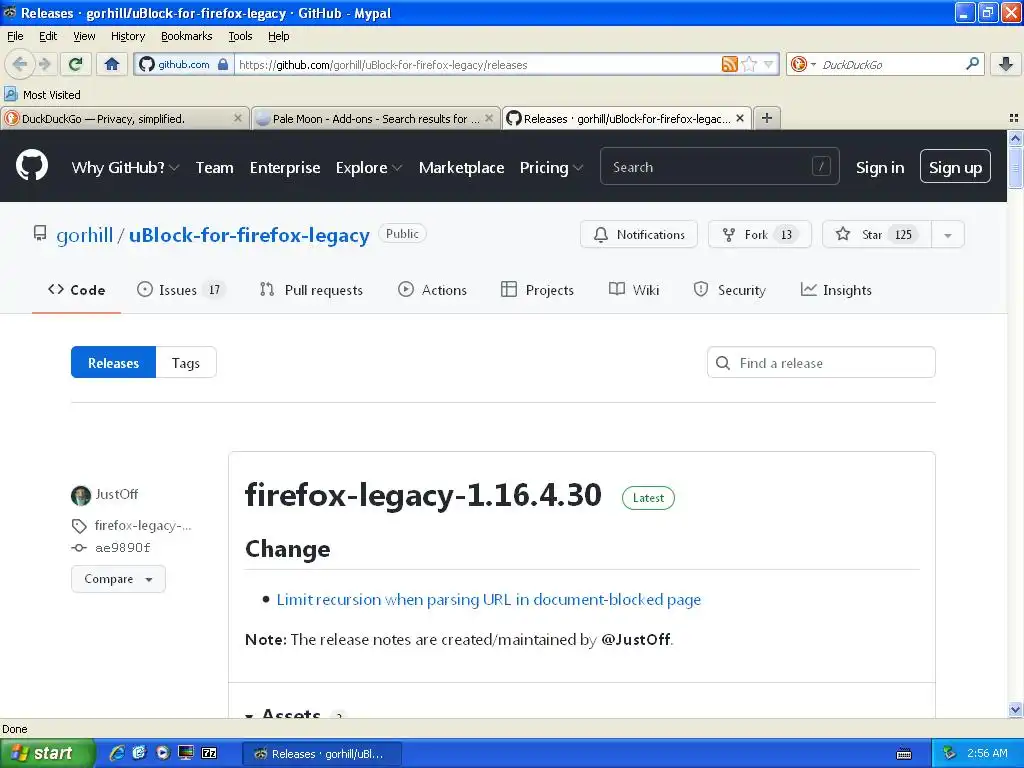1024x768 pixels.
Task: Click the vertical scrollbar down arrow
Action: [1015, 710]
